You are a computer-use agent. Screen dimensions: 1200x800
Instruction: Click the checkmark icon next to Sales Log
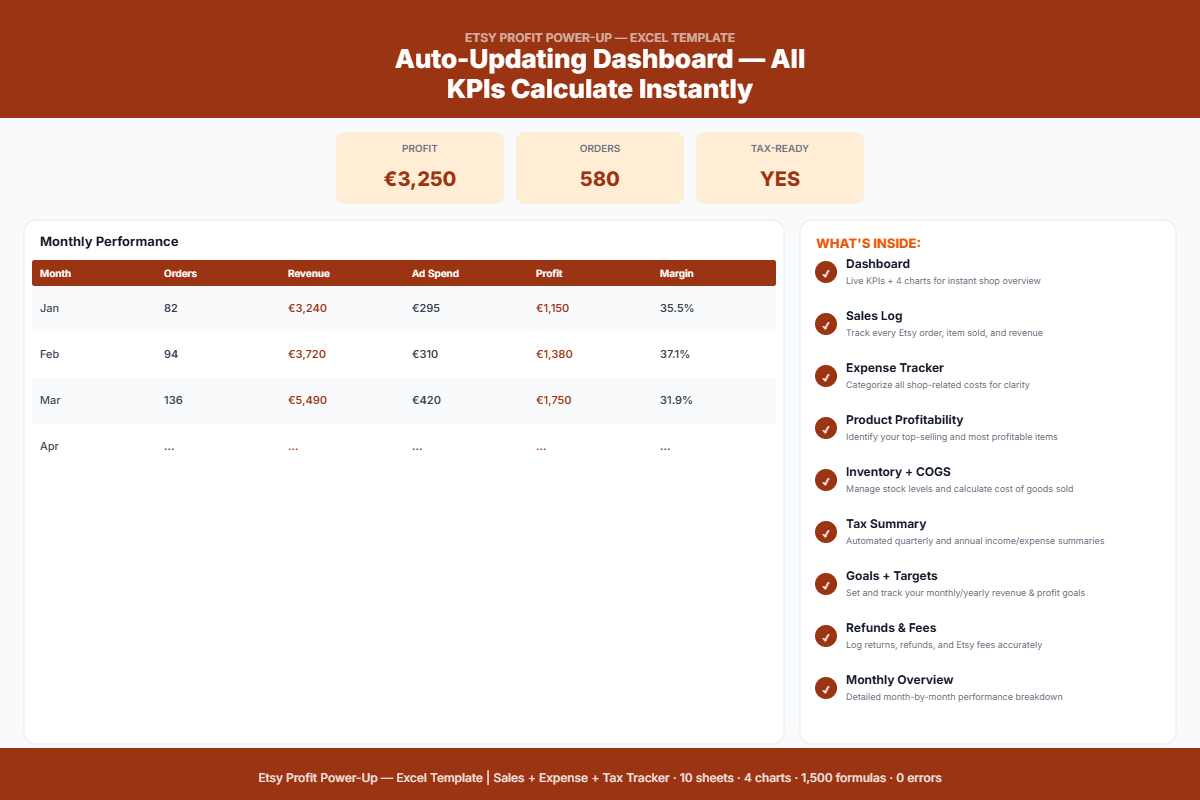click(826, 324)
